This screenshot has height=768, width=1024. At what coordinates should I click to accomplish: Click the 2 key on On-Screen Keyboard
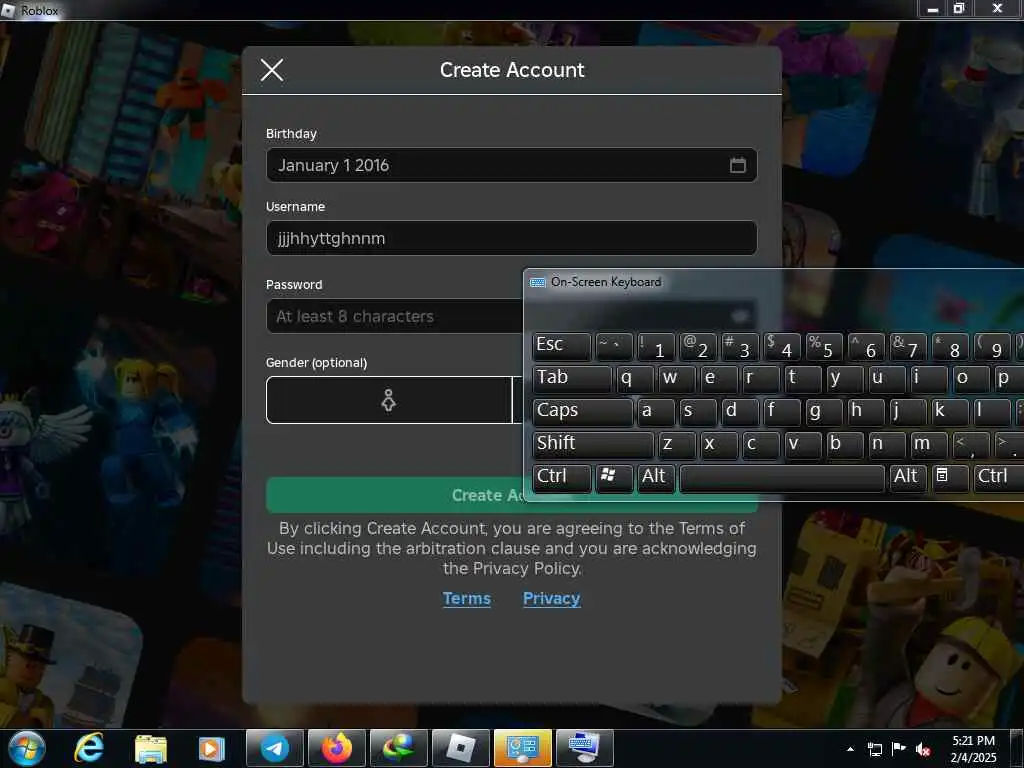pos(697,345)
